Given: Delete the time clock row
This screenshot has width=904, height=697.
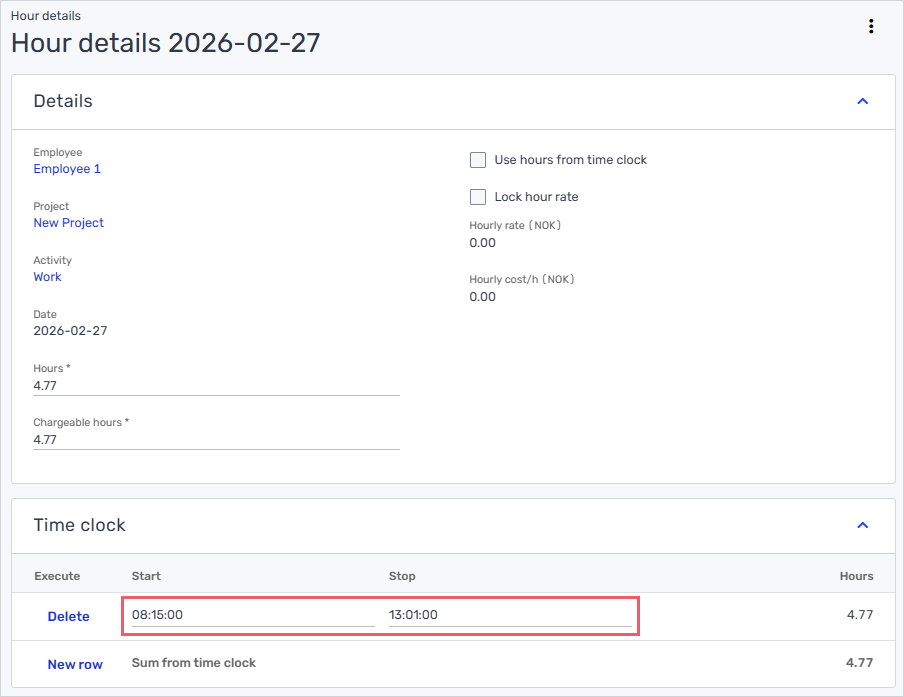Looking at the screenshot, I should 68,617.
